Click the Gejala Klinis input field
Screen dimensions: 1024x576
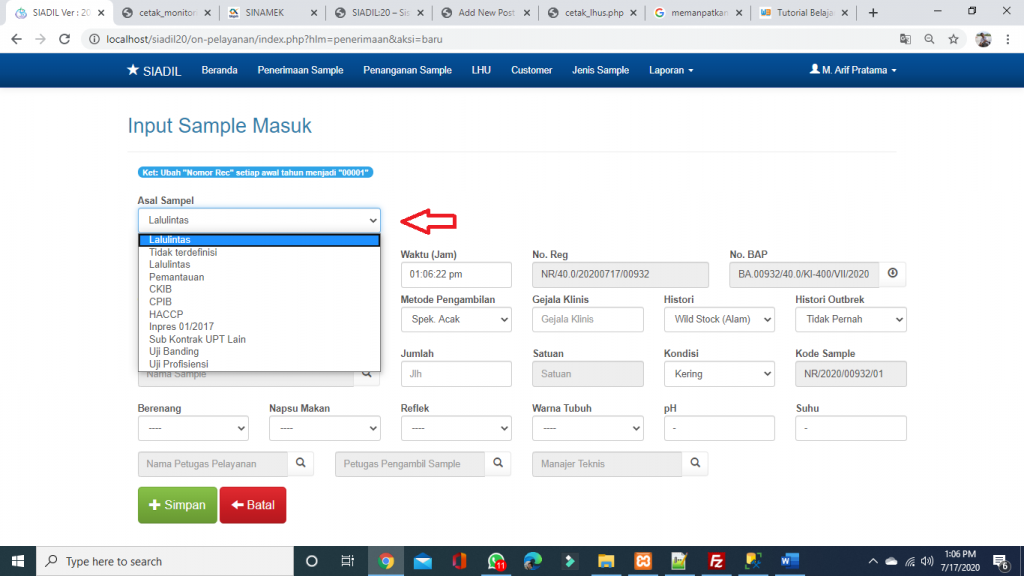point(587,319)
